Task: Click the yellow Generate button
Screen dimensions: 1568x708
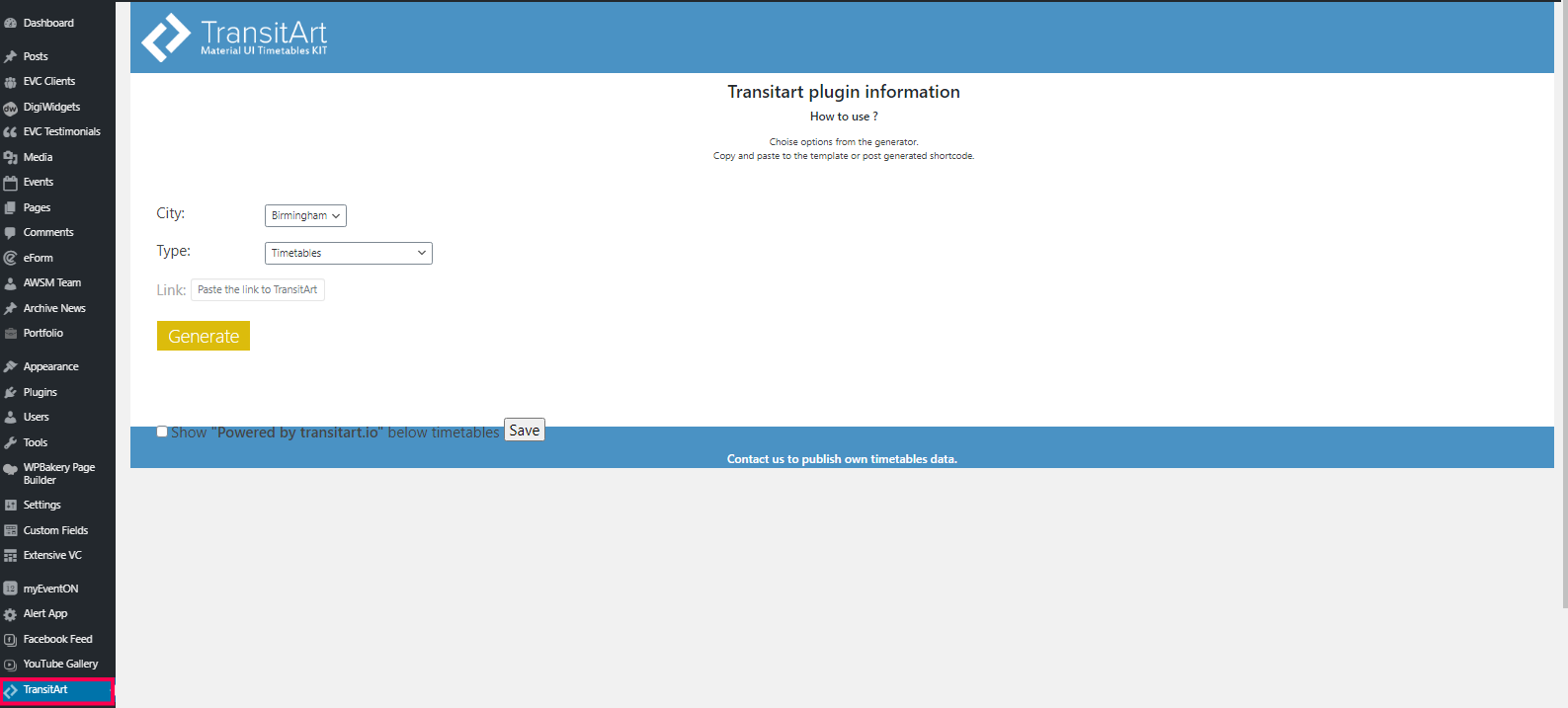Action: point(204,336)
